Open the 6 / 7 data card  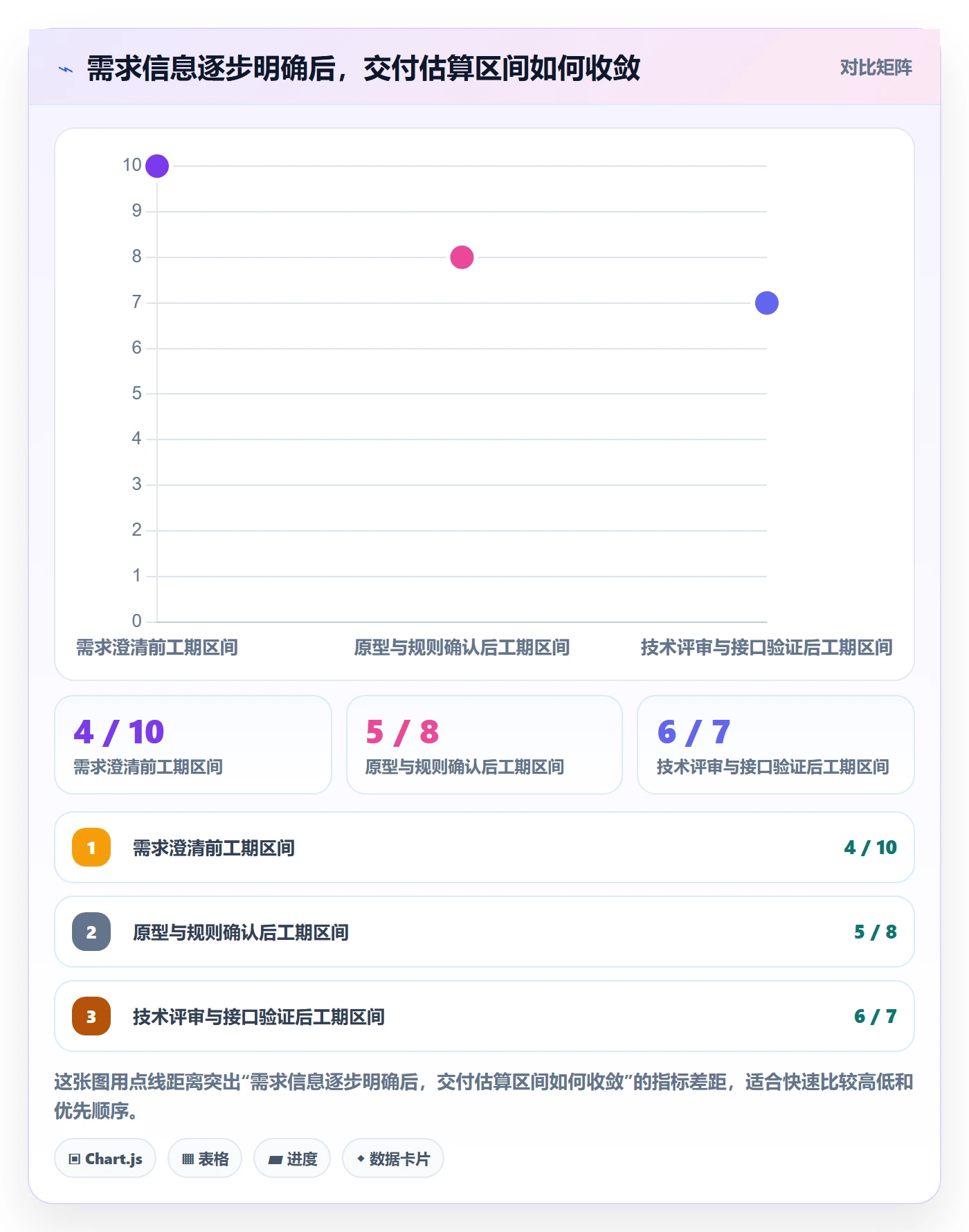(776, 745)
